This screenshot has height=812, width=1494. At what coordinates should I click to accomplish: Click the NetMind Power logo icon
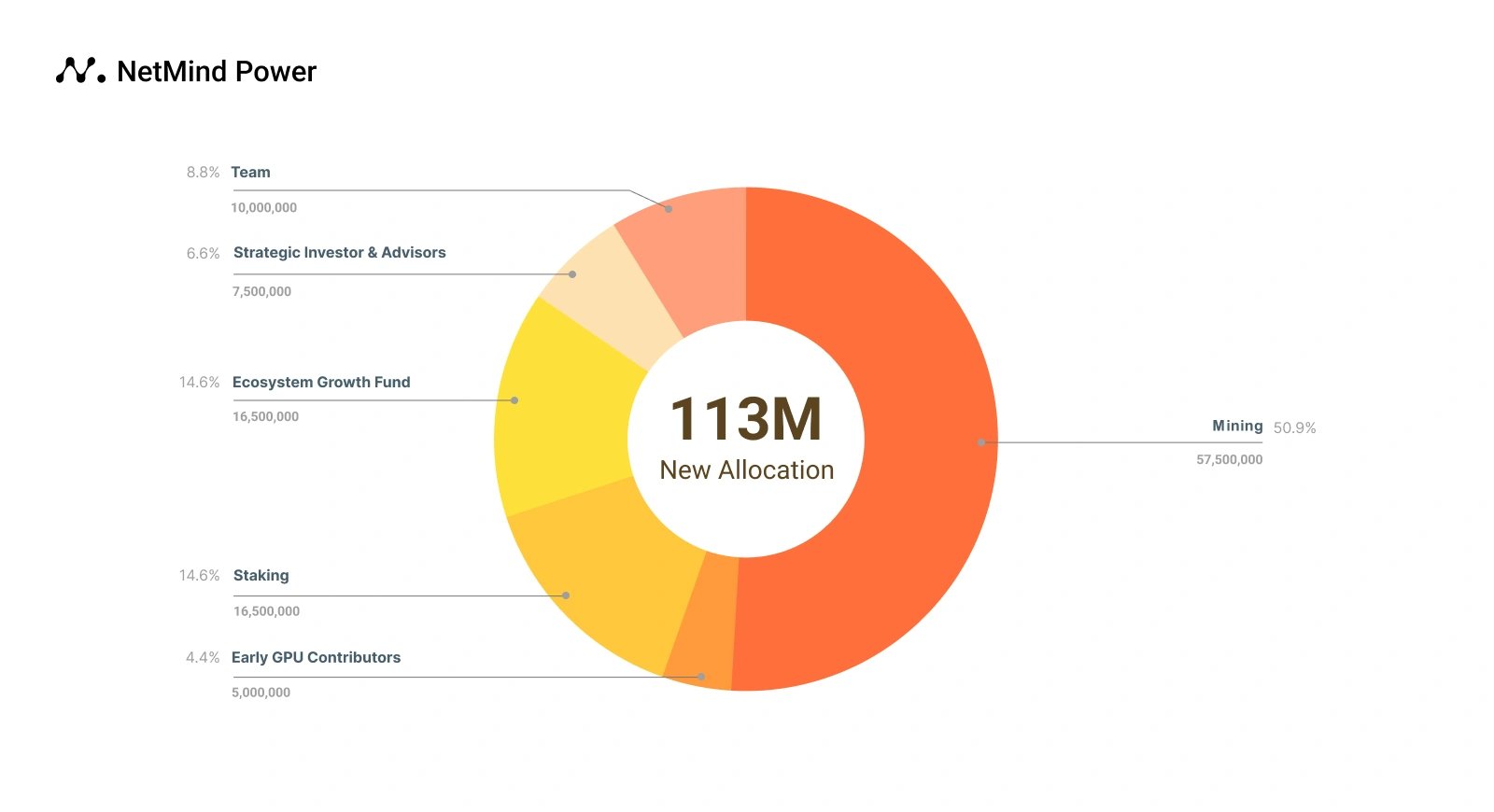pos(80,71)
